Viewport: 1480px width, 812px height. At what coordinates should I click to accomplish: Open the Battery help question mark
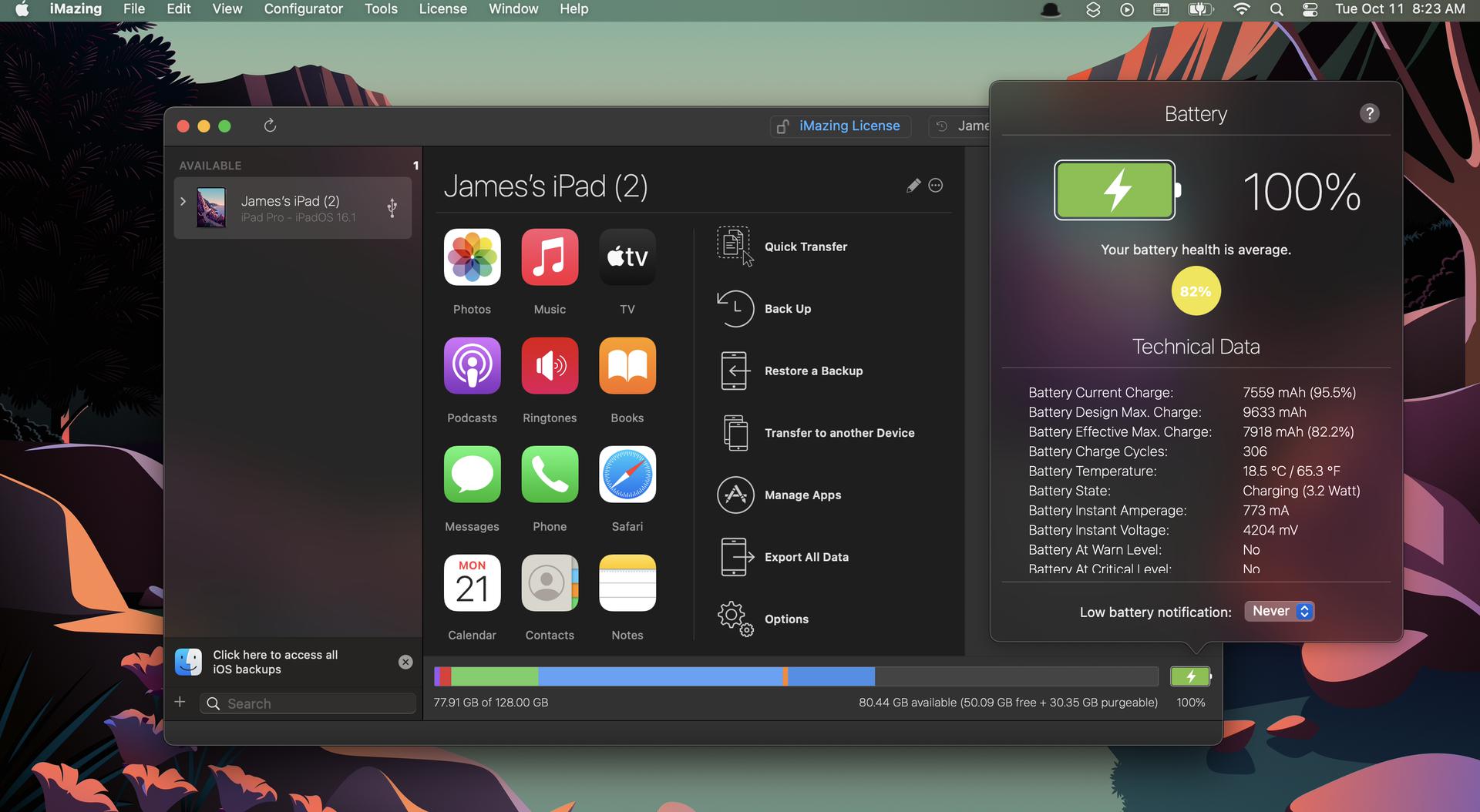[x=1369, y=113]
